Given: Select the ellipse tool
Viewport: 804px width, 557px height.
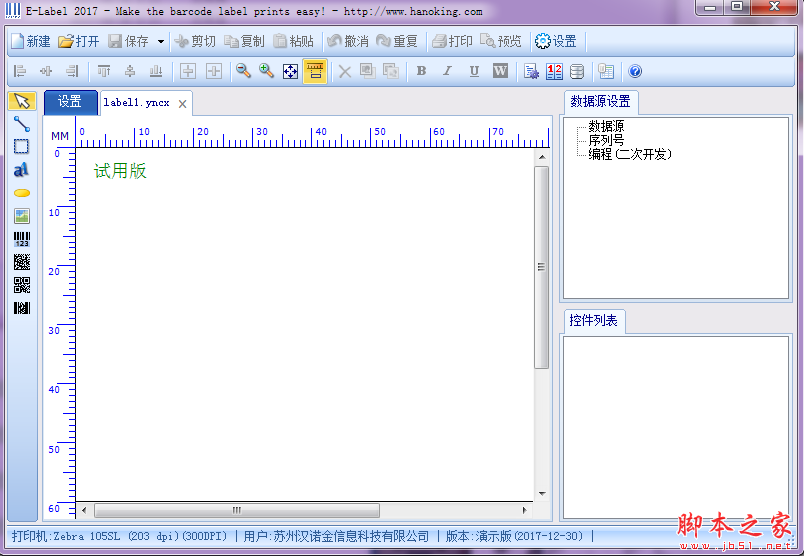Looking at the screenshot, I should point(22,193).
